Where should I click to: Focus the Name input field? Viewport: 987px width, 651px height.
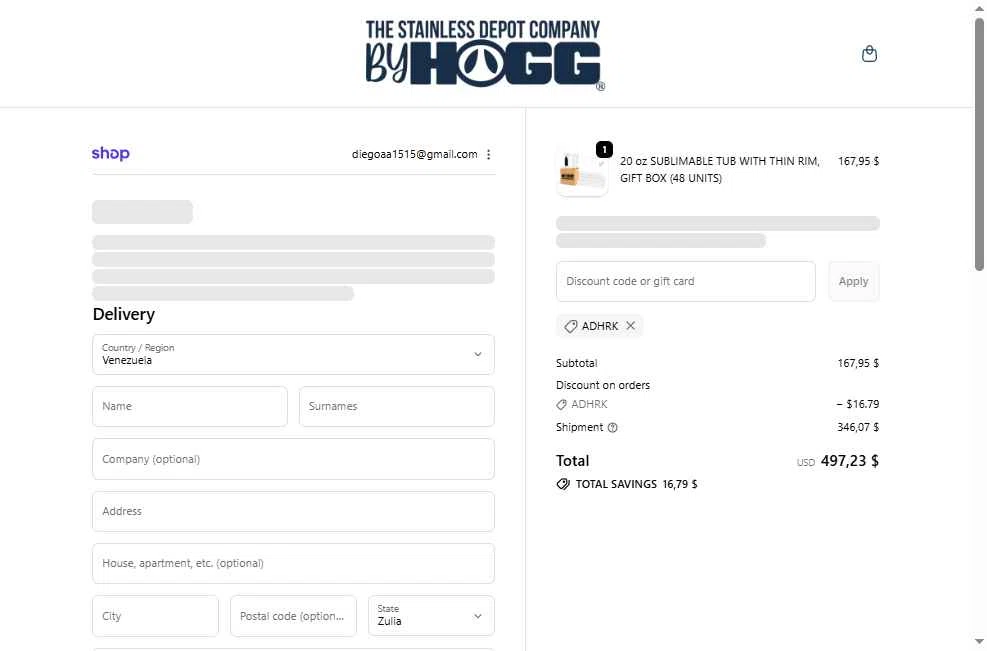tap(189, 406)
